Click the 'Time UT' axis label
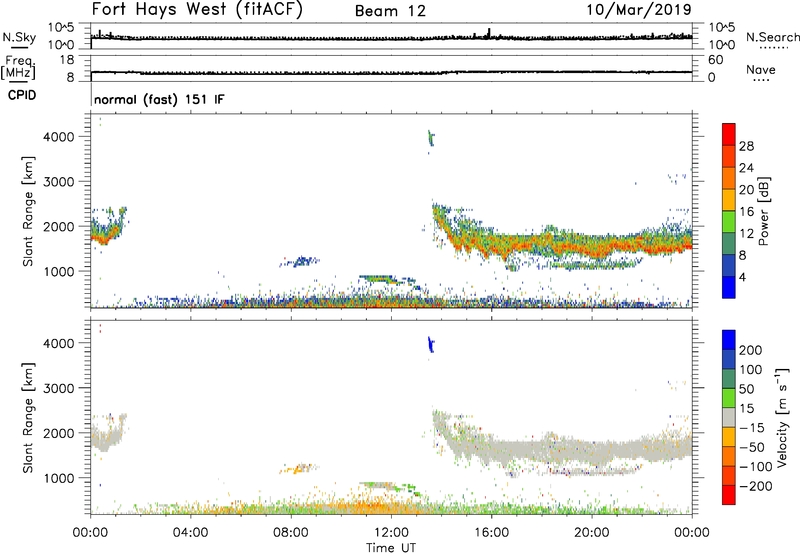The image size is (800, 554). [391, 548]
